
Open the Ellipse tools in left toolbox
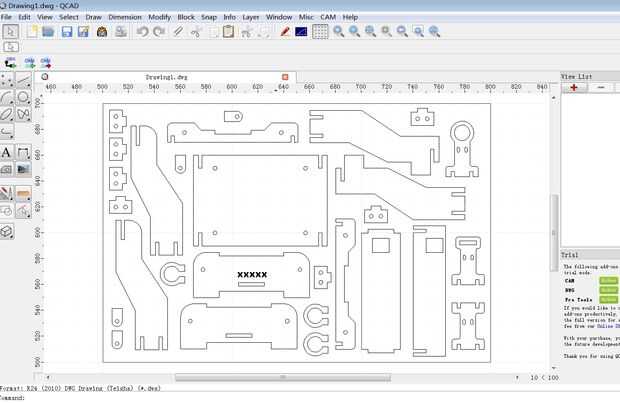(7, 114)
